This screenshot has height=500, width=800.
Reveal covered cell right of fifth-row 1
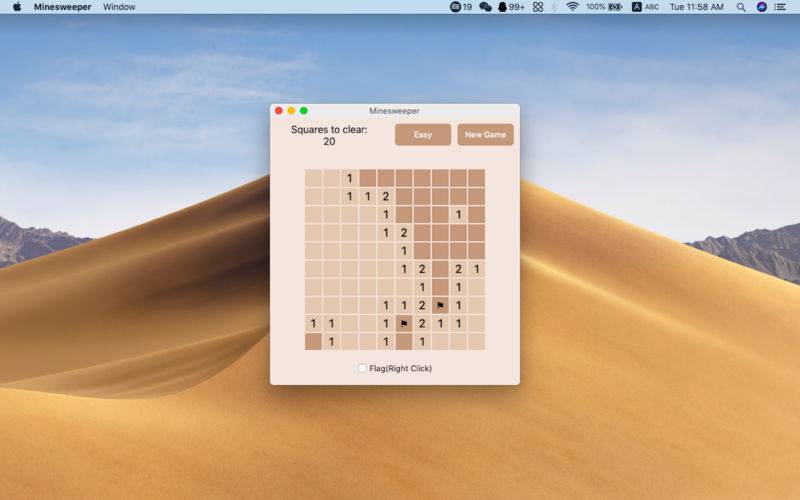(x=422, y=251)
